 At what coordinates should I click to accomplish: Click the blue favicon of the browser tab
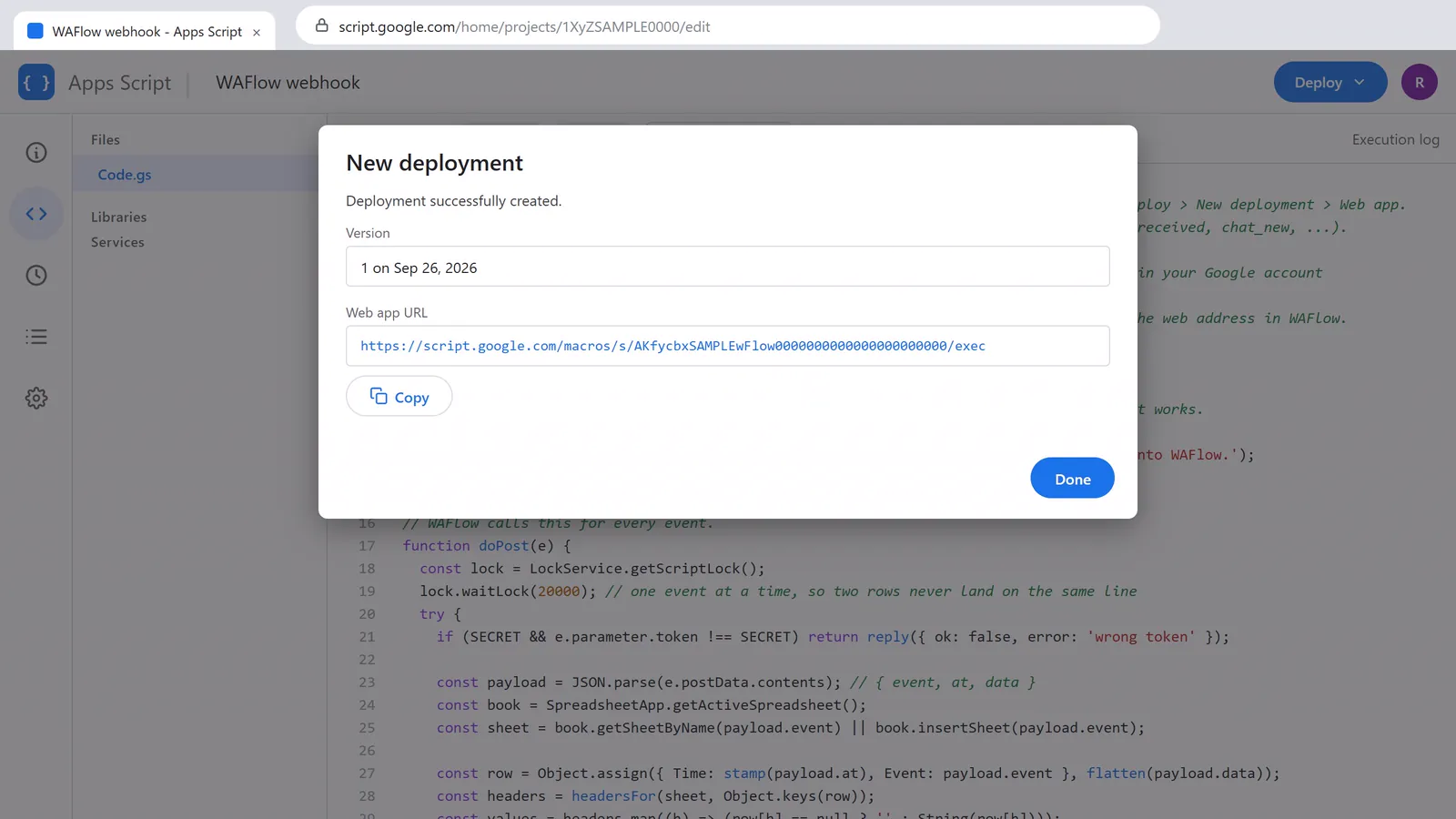pyautogui.click(x=35, y=31)
